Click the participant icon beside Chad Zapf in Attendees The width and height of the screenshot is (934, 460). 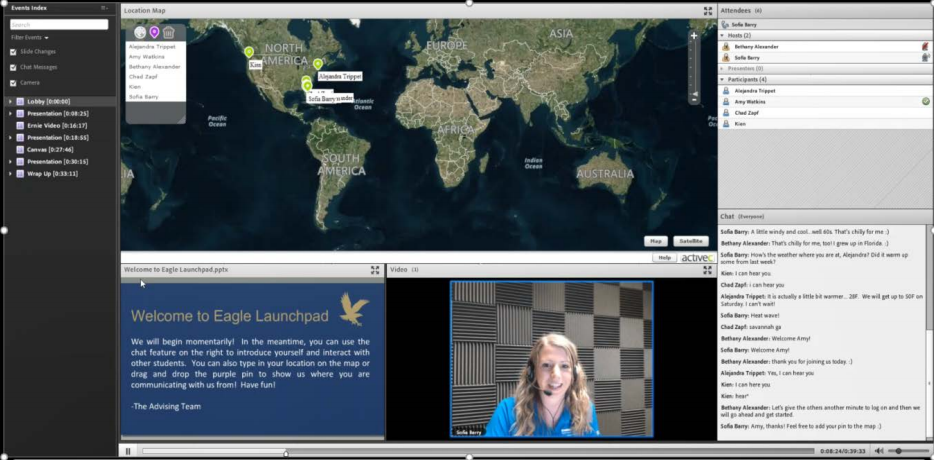[x=726, y=113]
